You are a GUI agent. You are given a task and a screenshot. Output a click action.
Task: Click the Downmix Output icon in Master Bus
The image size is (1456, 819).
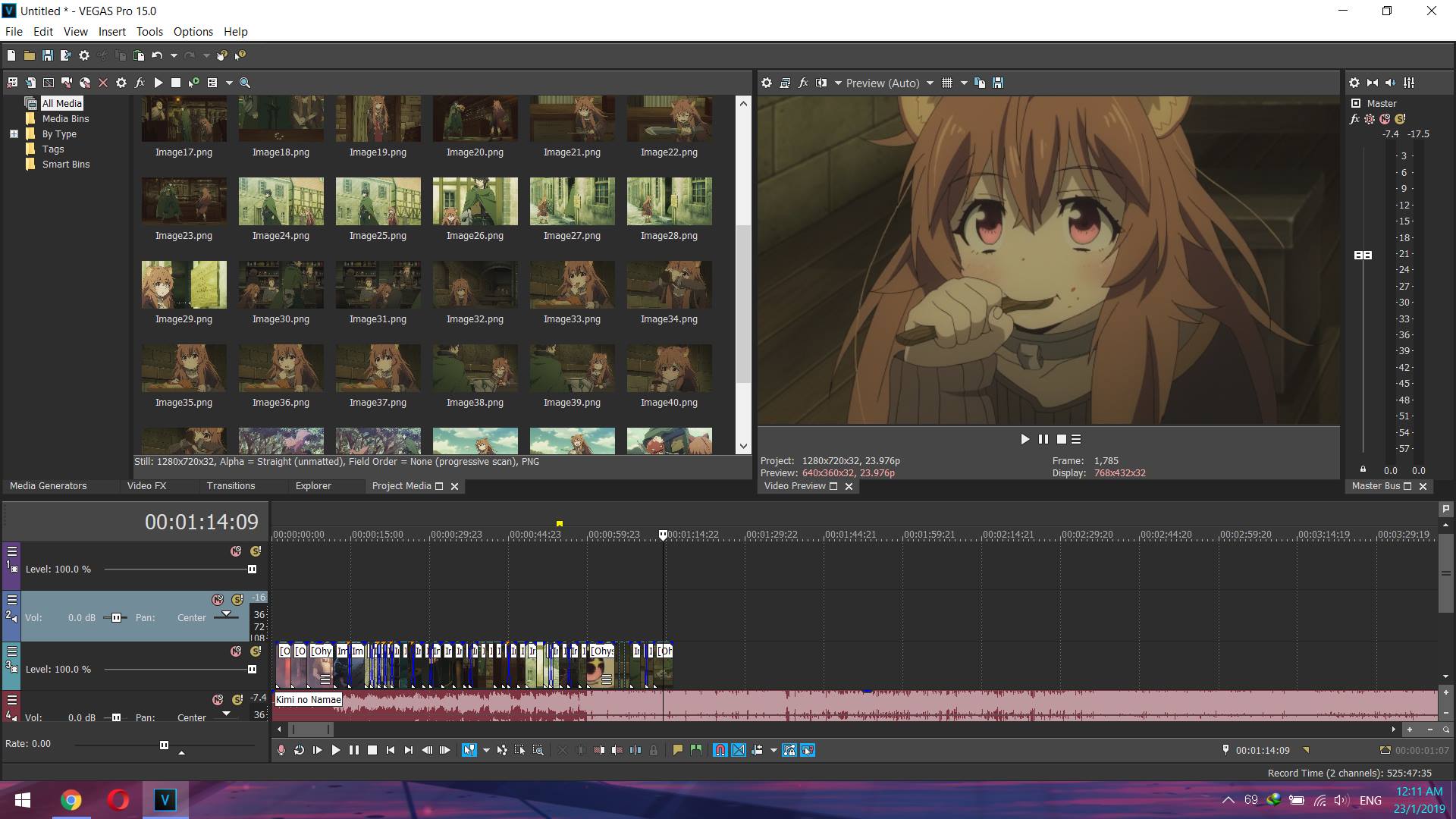pyautogui.click(x=1373, y=83)
